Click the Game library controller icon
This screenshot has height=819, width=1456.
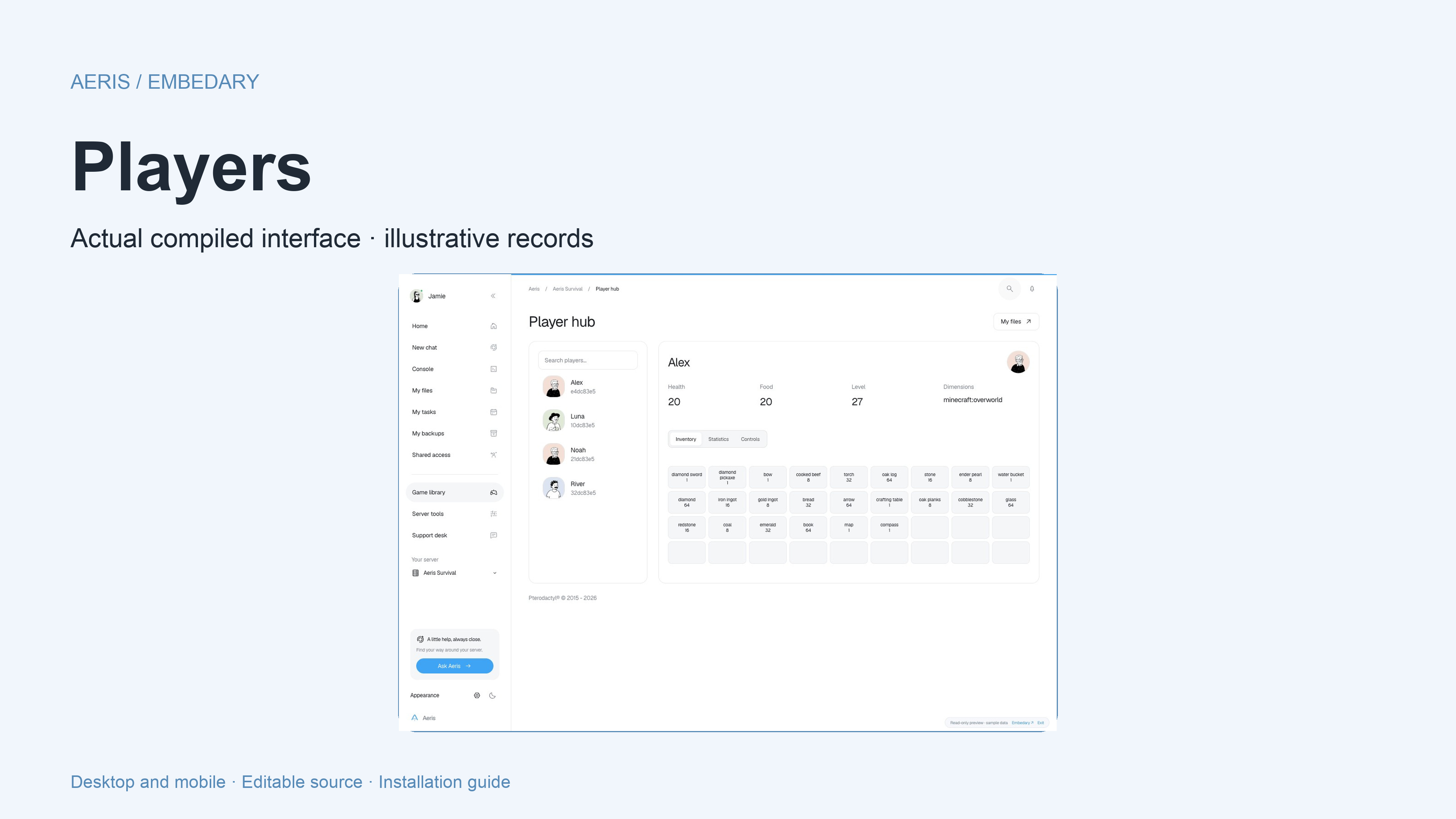(493, 492)
